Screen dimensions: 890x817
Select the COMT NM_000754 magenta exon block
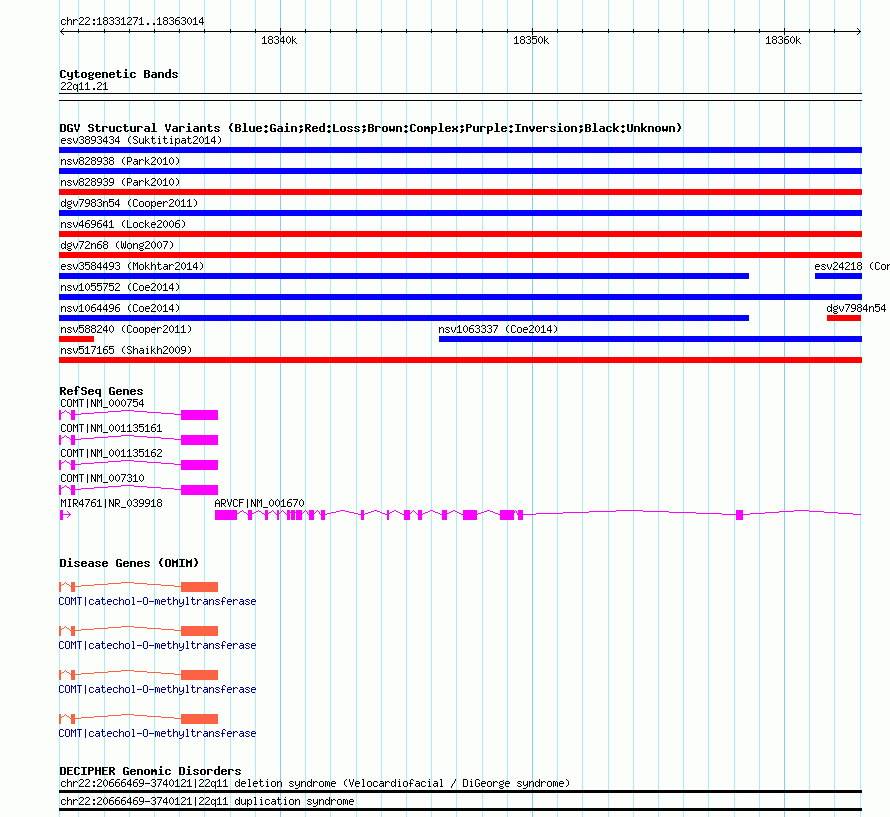tap(199, 415)
